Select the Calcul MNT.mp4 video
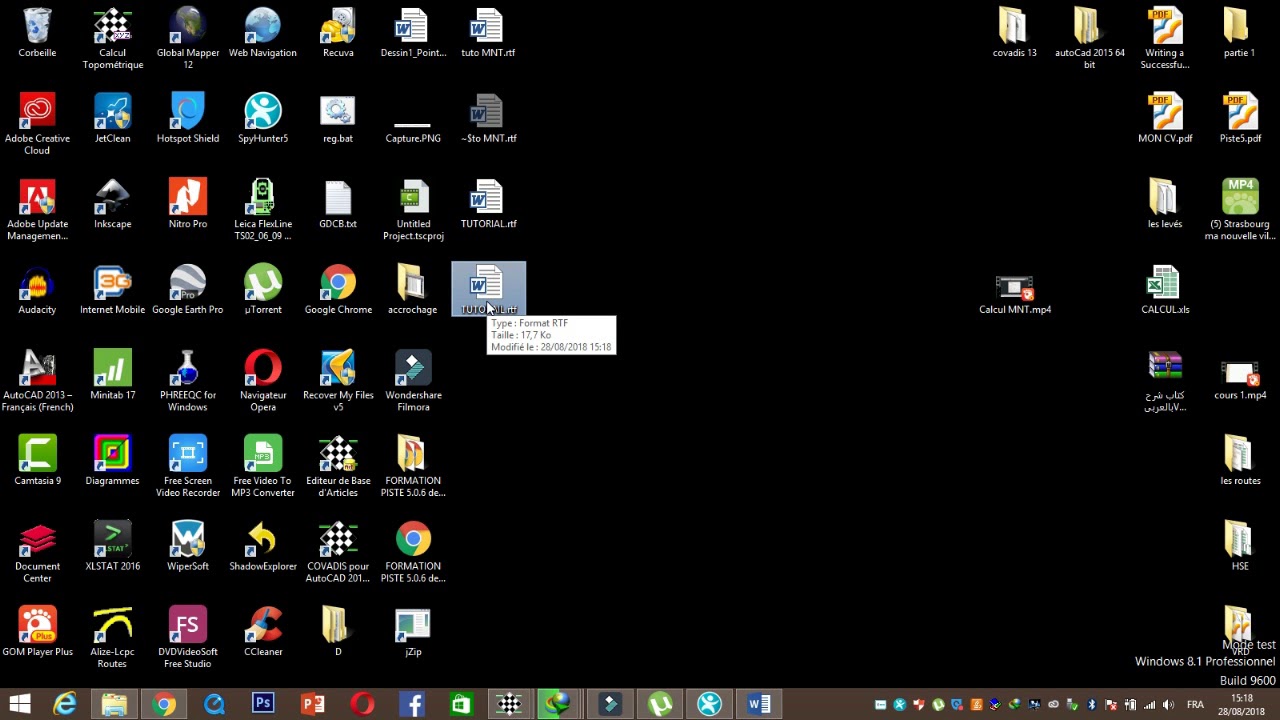Screen dimensions: 1280x720 [1014, 295]
